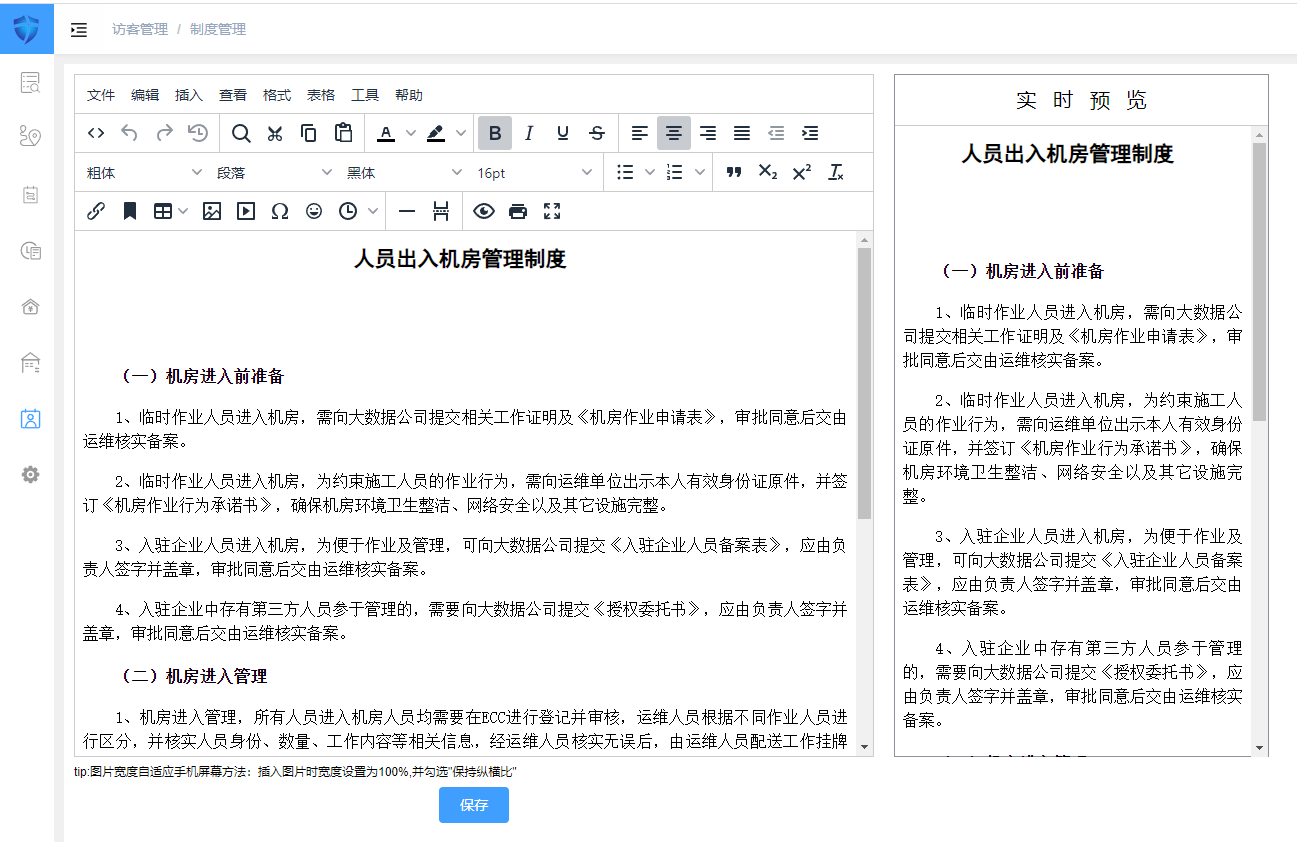Open bulleted list style dropdown arrow
Image resolution: width=1297 pixels, height=842 pixels.
pos(649,173)
